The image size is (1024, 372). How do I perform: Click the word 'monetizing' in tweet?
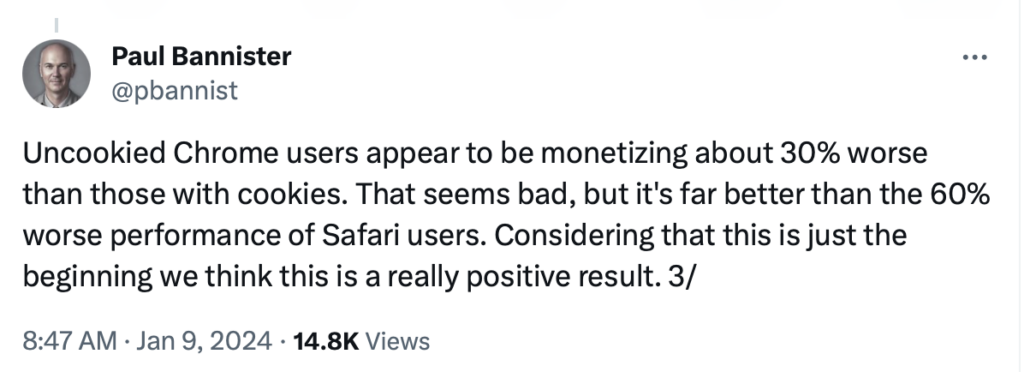(x=614, y=155)
